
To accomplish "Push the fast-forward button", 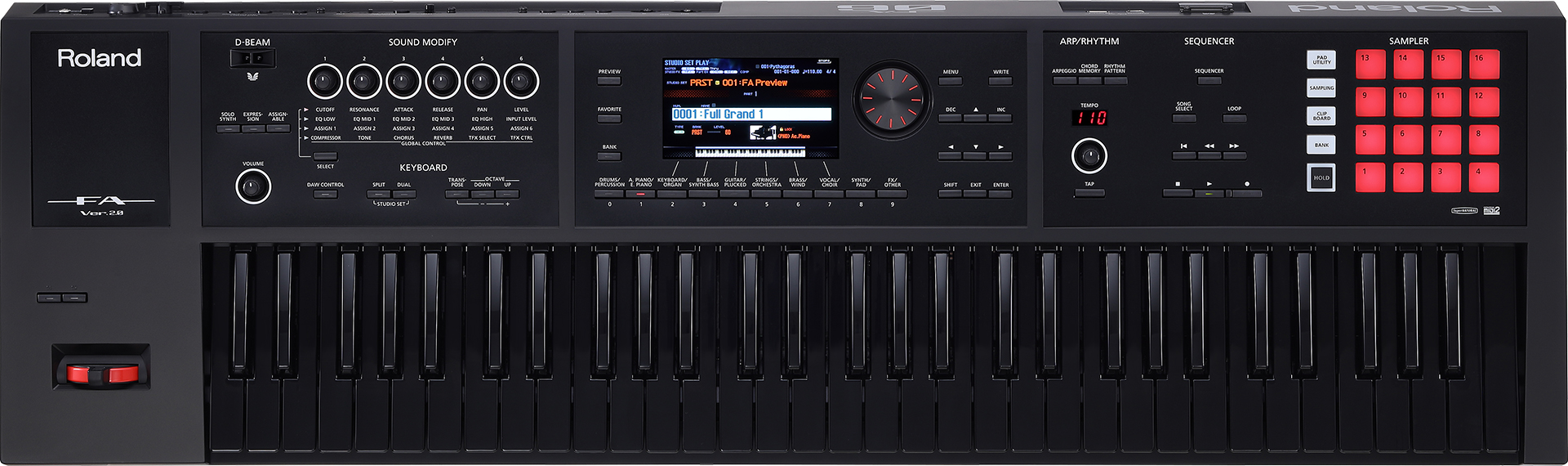I will click(x=1234, y=155).
